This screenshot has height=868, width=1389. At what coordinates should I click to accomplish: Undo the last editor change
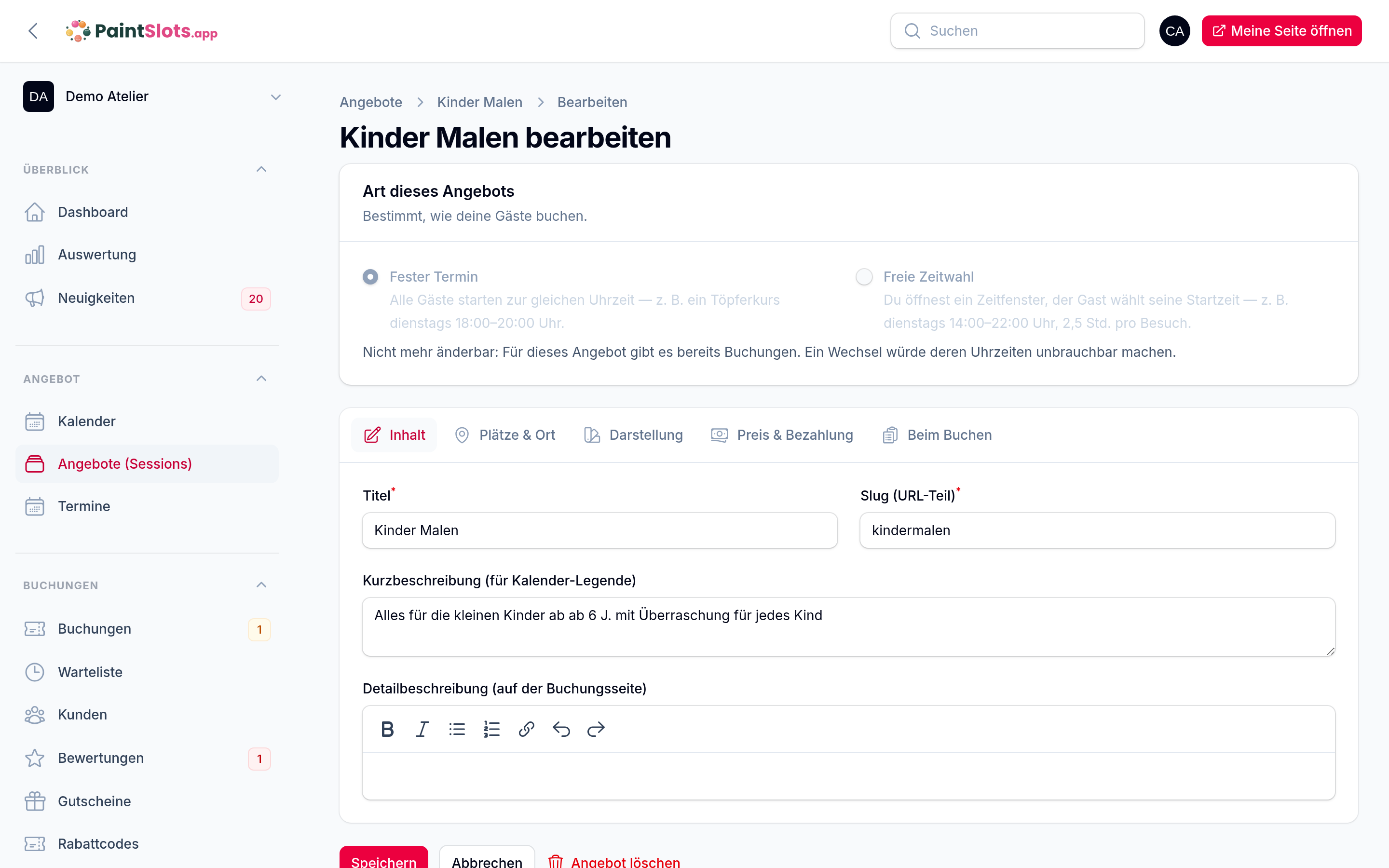561,729
